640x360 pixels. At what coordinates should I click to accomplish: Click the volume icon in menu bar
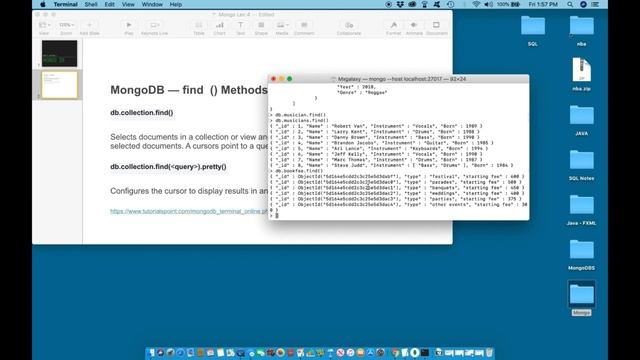click(488, 4)
